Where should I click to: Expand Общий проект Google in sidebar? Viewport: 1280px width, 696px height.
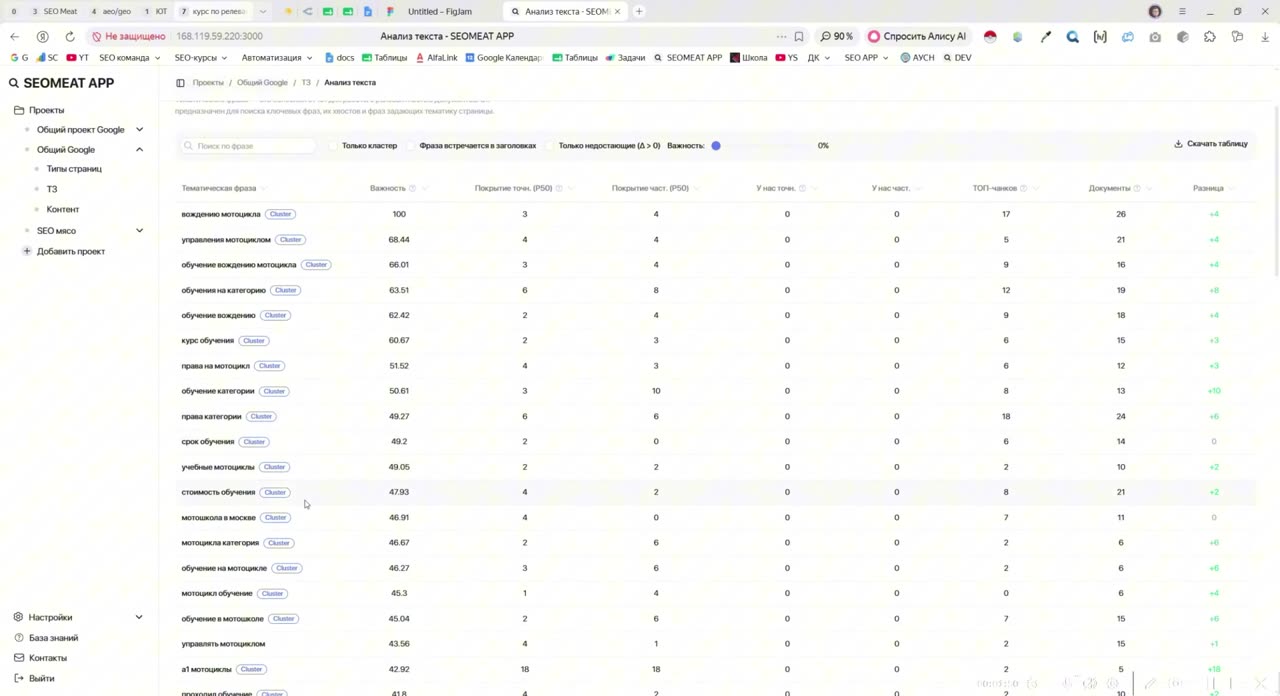click(139, 129)
